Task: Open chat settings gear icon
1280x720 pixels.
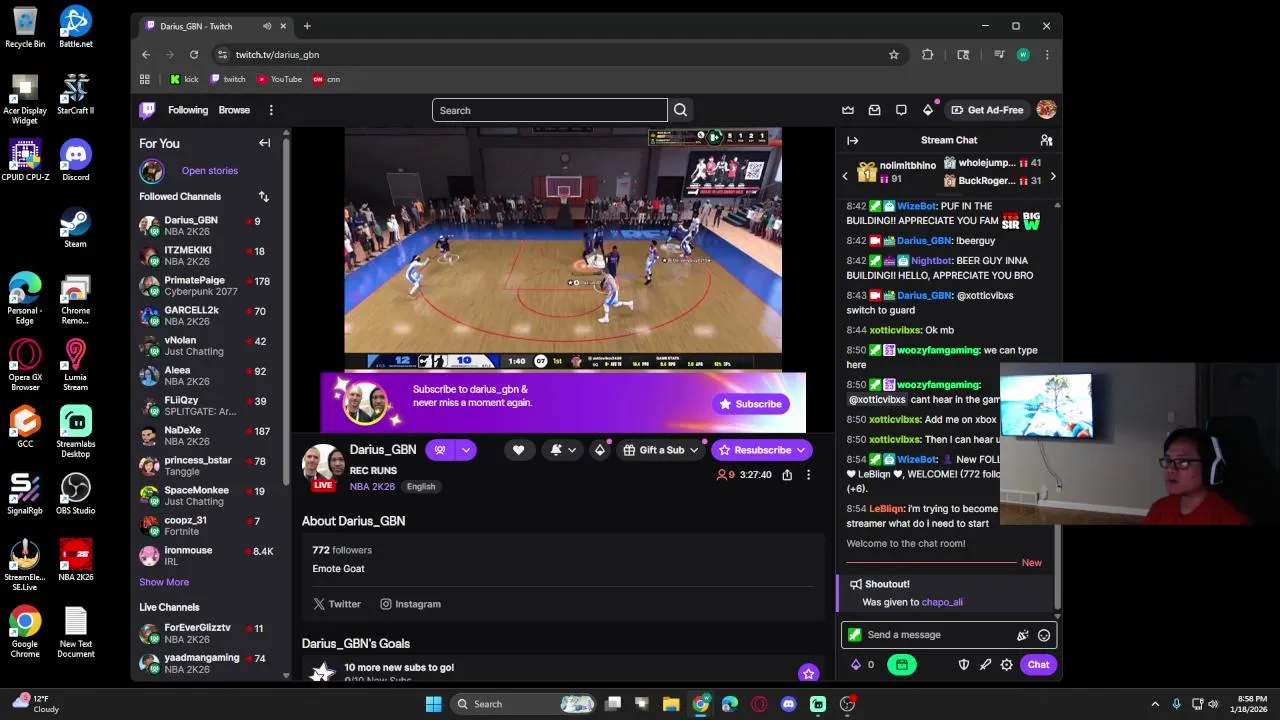Action: (1006, 665)
